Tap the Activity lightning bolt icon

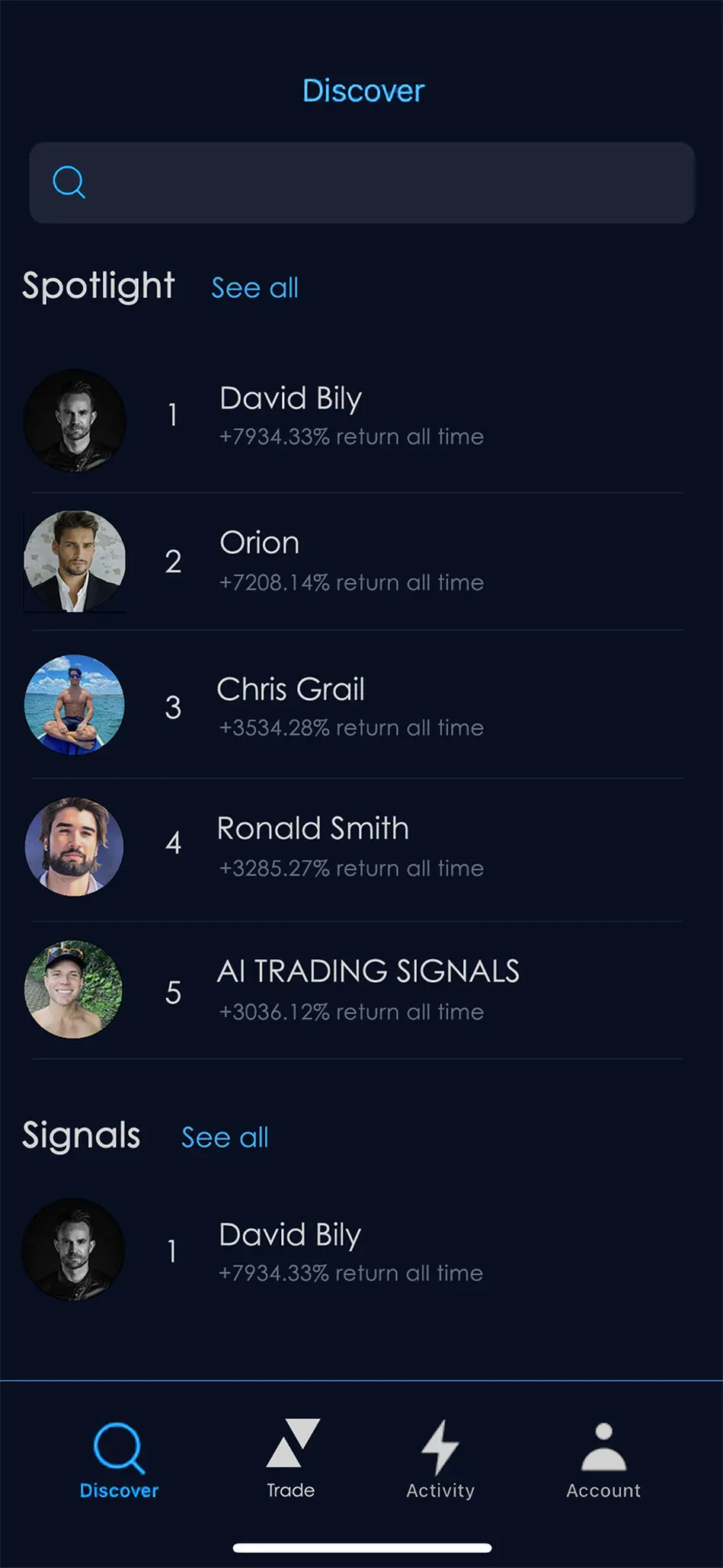tap(440, 1446)
